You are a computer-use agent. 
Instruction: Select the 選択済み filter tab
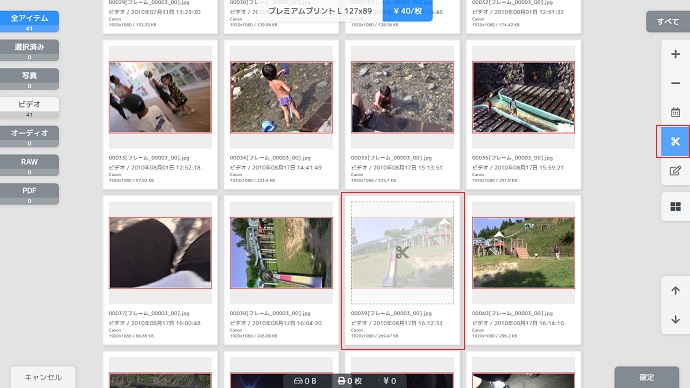[x=29, y=50]
